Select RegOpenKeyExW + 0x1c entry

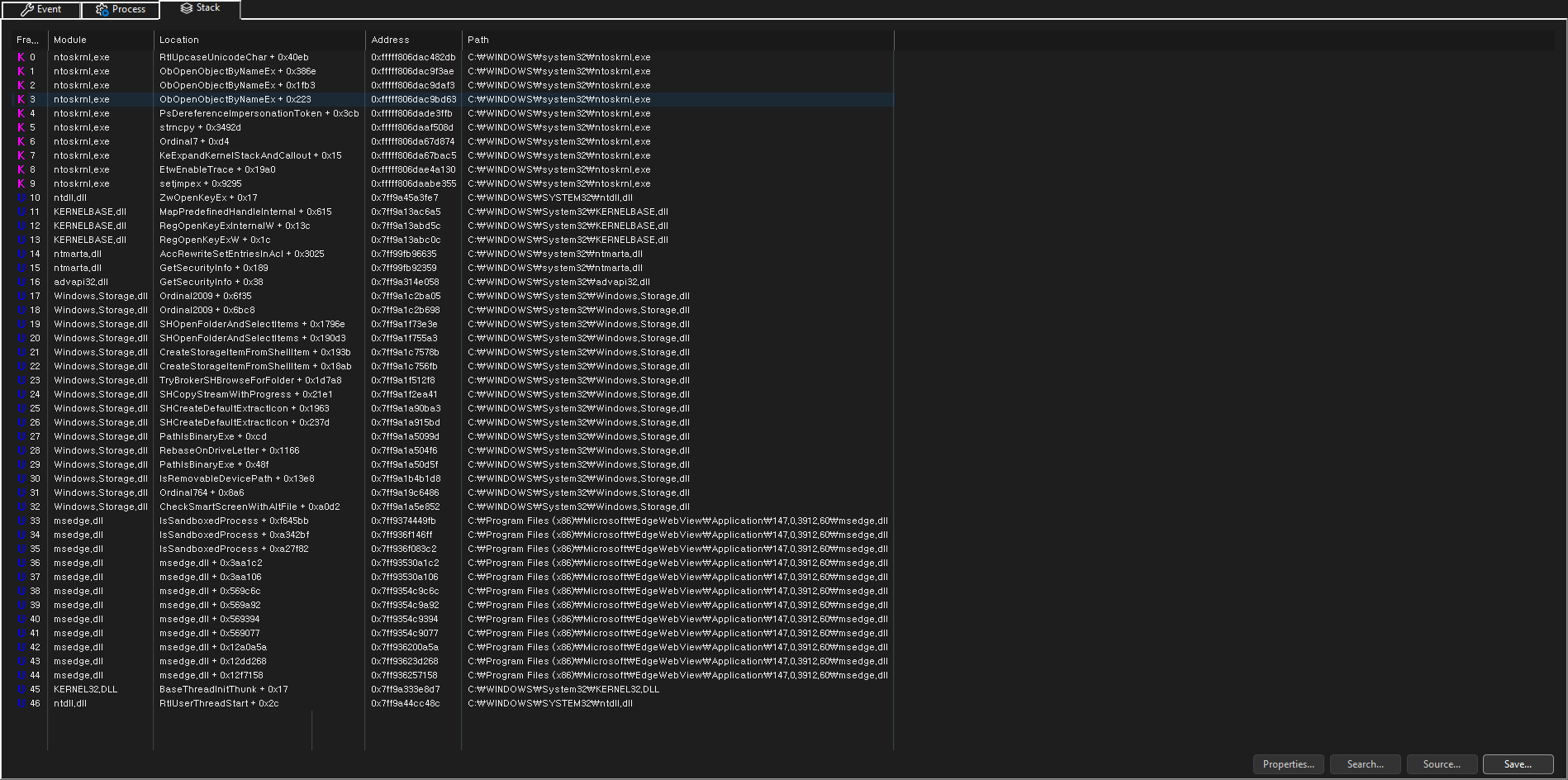pos(215,240)
